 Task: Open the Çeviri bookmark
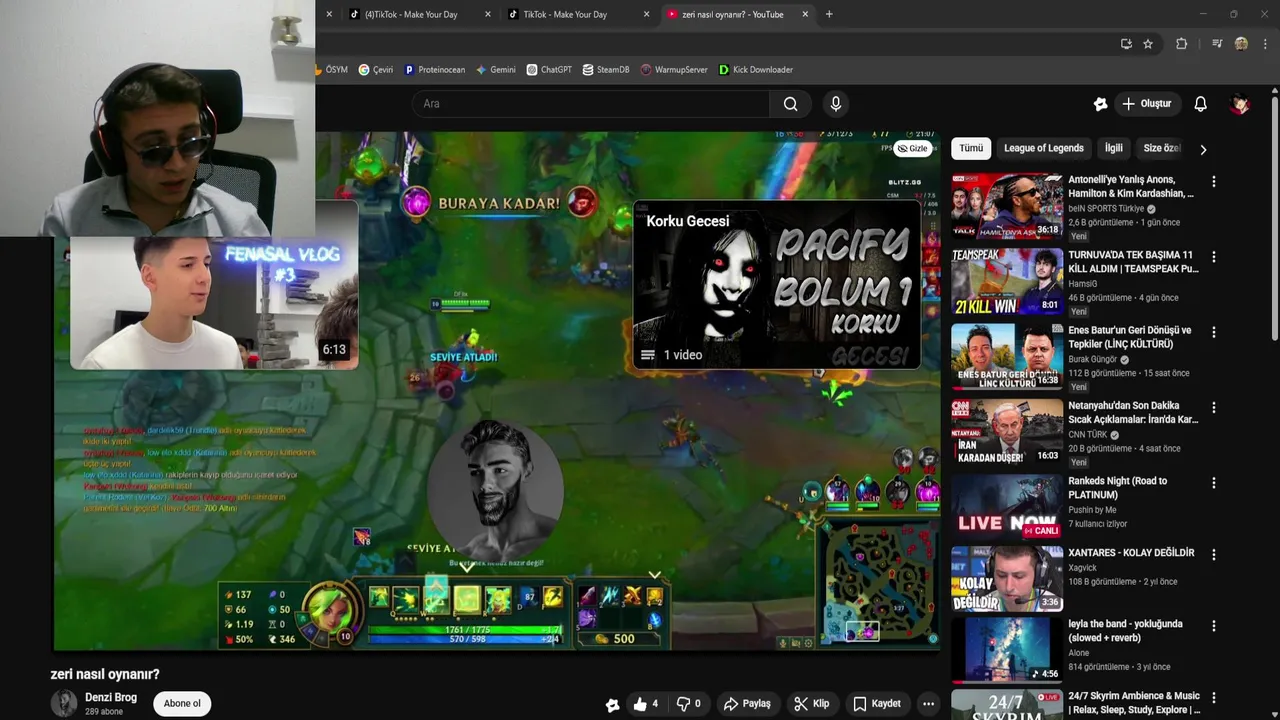[376, 70]
